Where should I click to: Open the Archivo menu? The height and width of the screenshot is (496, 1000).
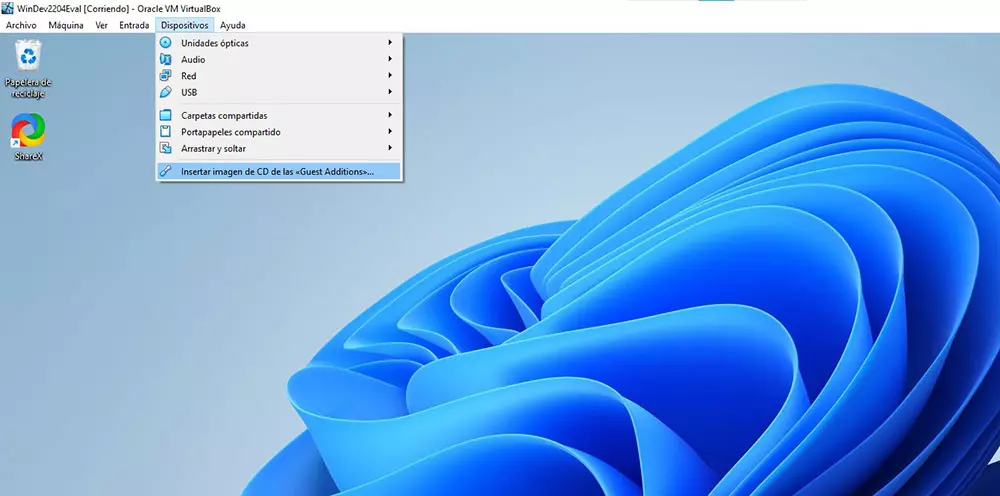[x=21, y=26]
